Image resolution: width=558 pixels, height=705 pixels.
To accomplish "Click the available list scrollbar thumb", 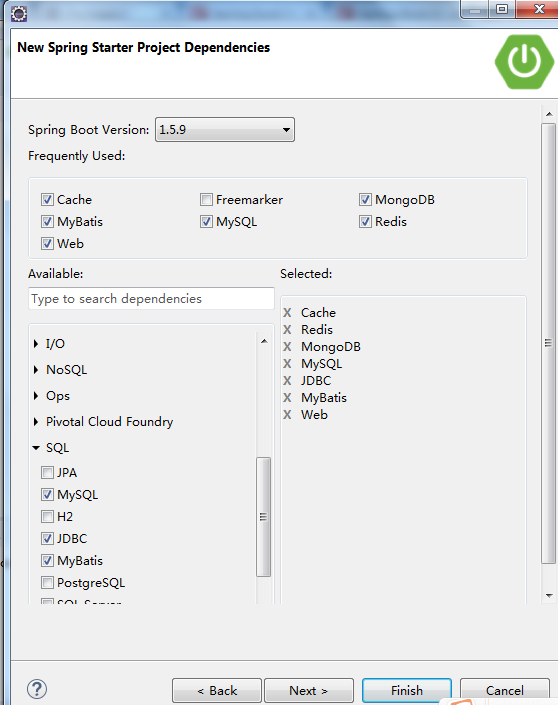I will [263, 517].
